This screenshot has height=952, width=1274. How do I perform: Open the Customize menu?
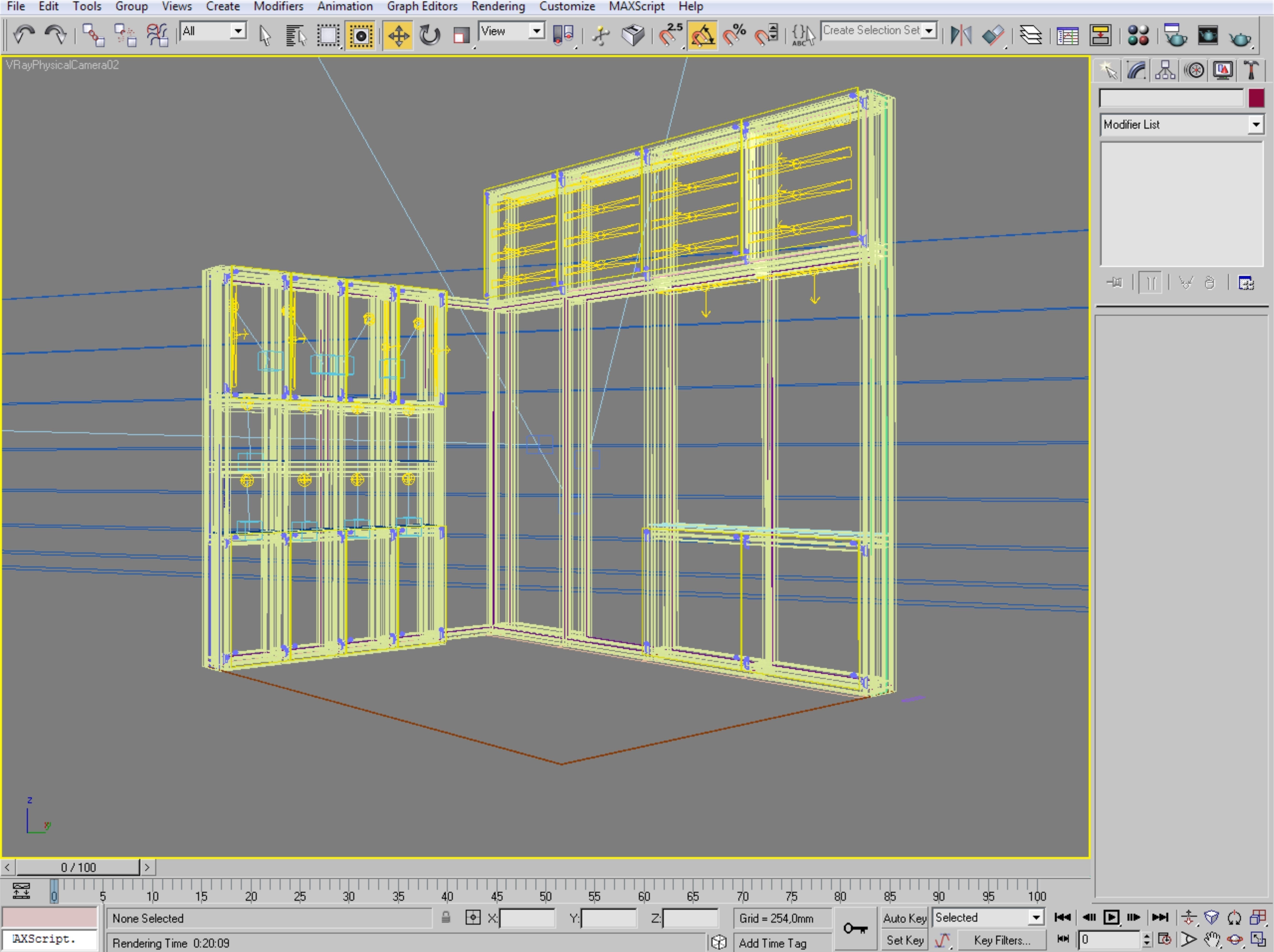coord(567,6)
